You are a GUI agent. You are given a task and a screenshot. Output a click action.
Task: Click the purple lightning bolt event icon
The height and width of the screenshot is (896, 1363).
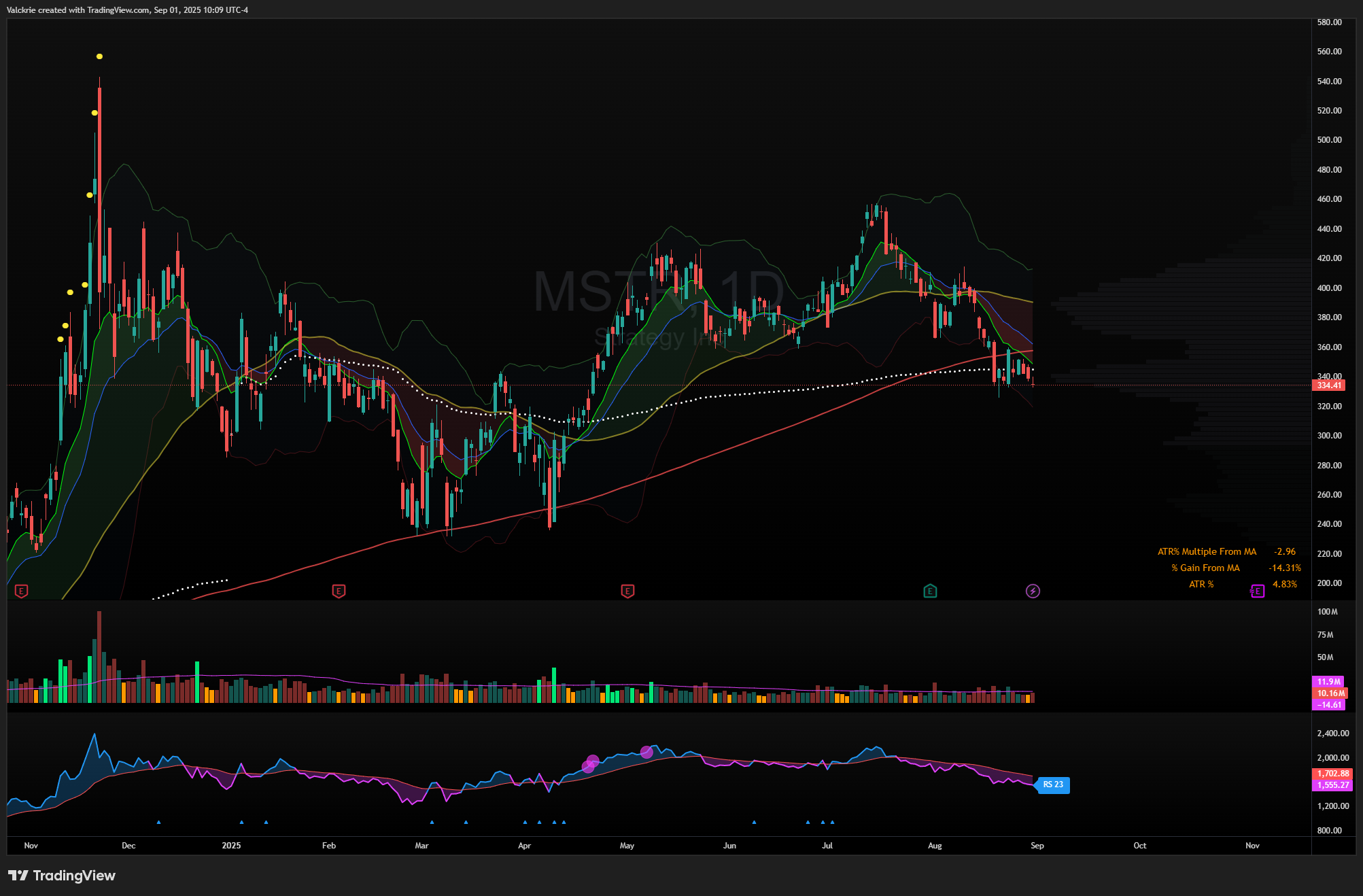[1033, 591]
